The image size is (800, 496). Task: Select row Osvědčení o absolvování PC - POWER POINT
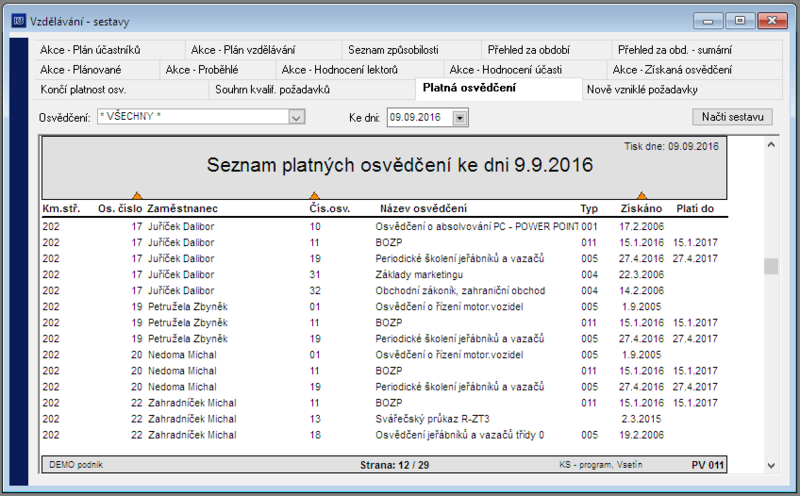click(x=385, y=227)
